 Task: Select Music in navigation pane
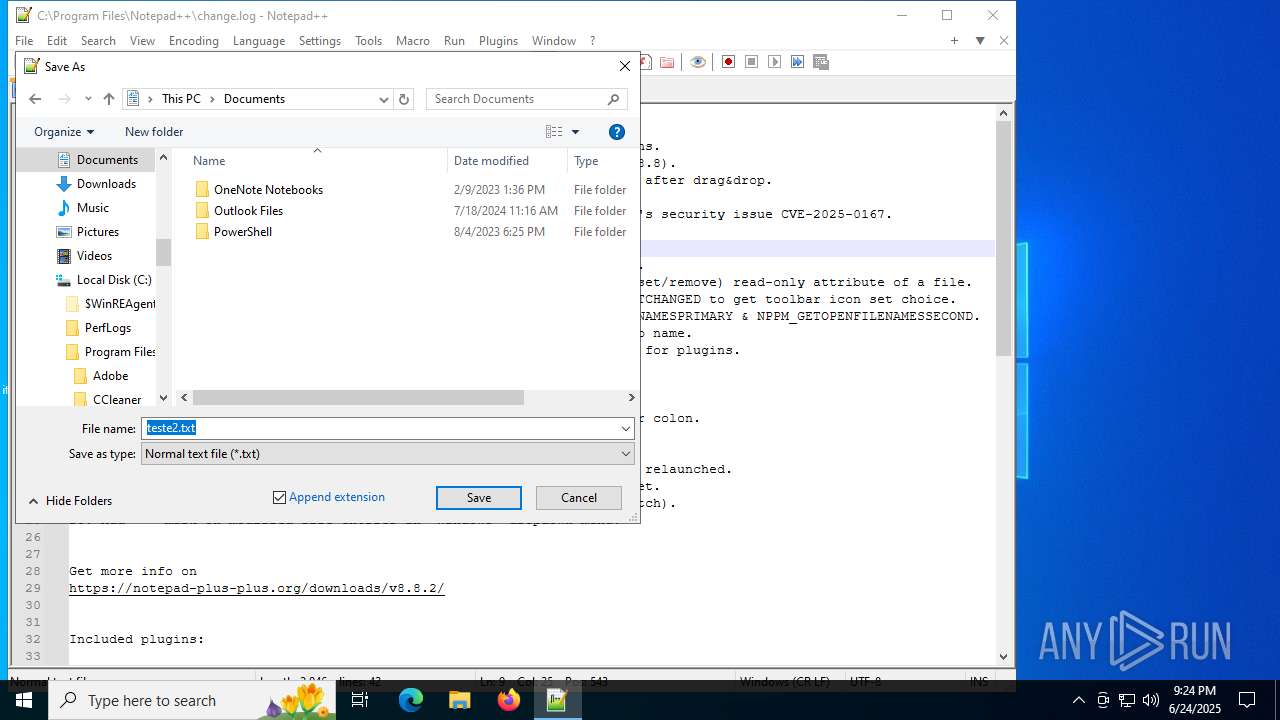pos(93,208)
